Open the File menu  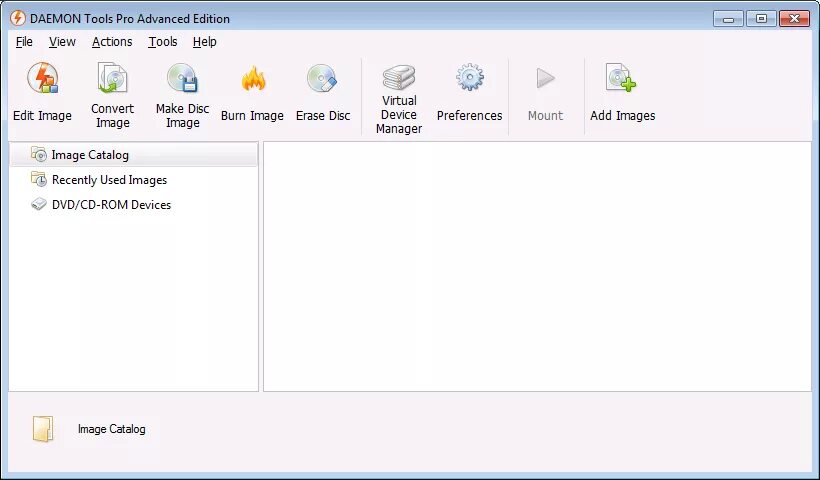(x=24, y=42)
